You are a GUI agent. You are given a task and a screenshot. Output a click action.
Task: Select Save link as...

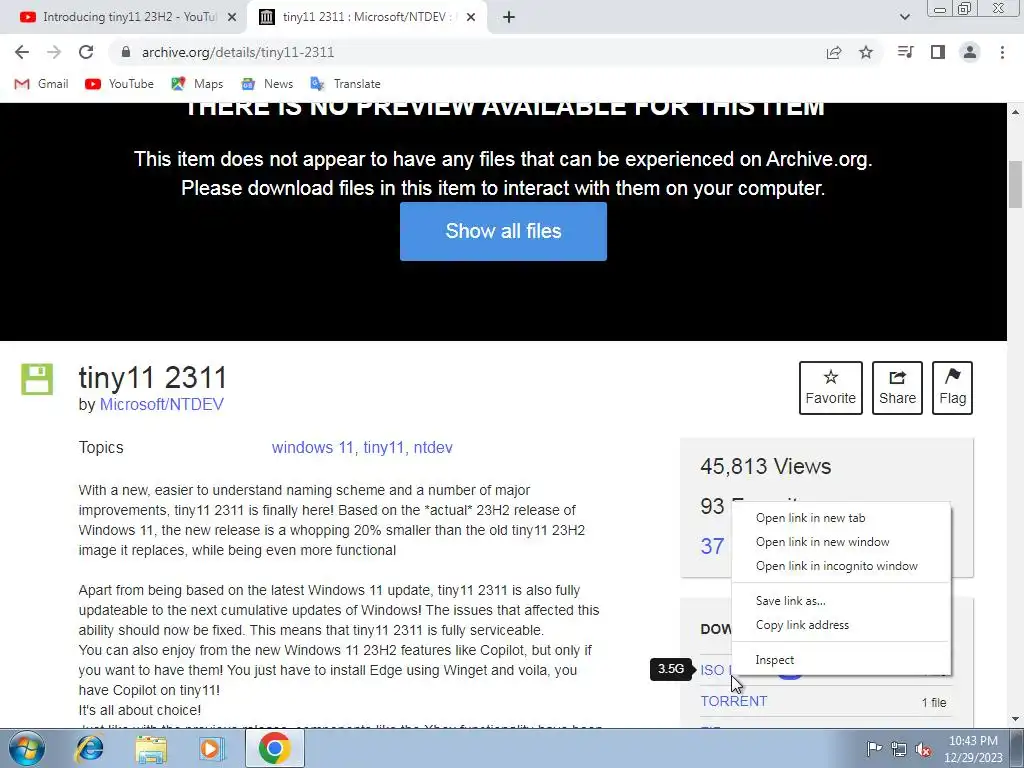841,601
